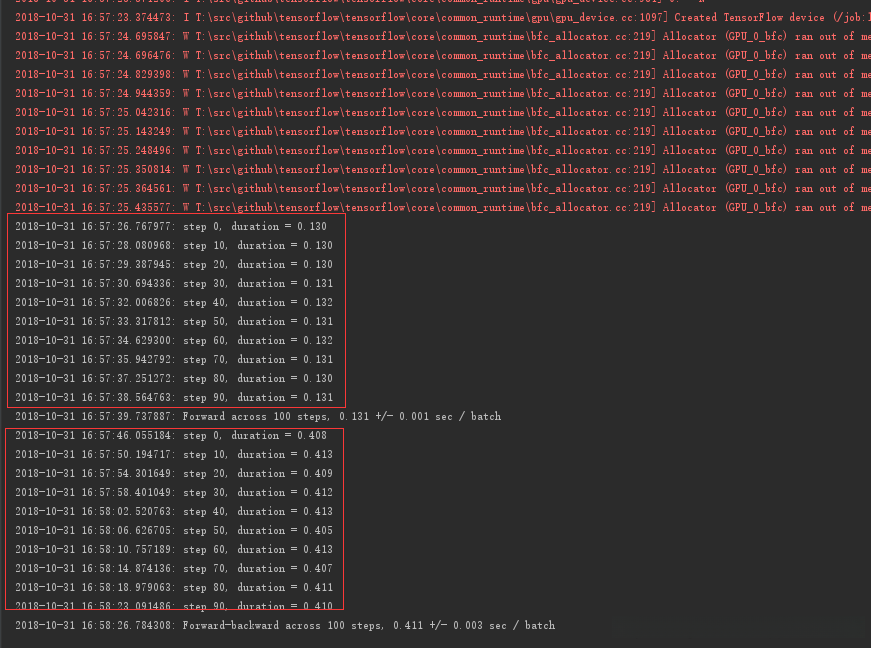Viewport: 871px width, 648px height.
Task: Select the 'step 60, duration = 0.132' line
Action: coord(173,341)
